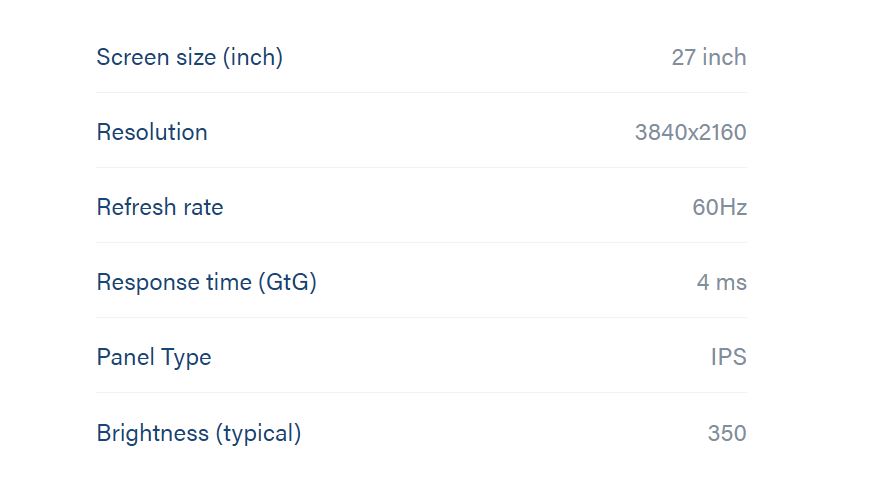Click the (GtG) text in Response time

coord(287,282)
